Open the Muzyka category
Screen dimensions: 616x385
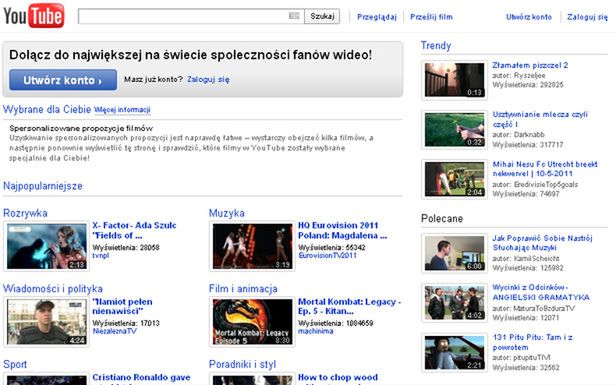coord(227,213)
